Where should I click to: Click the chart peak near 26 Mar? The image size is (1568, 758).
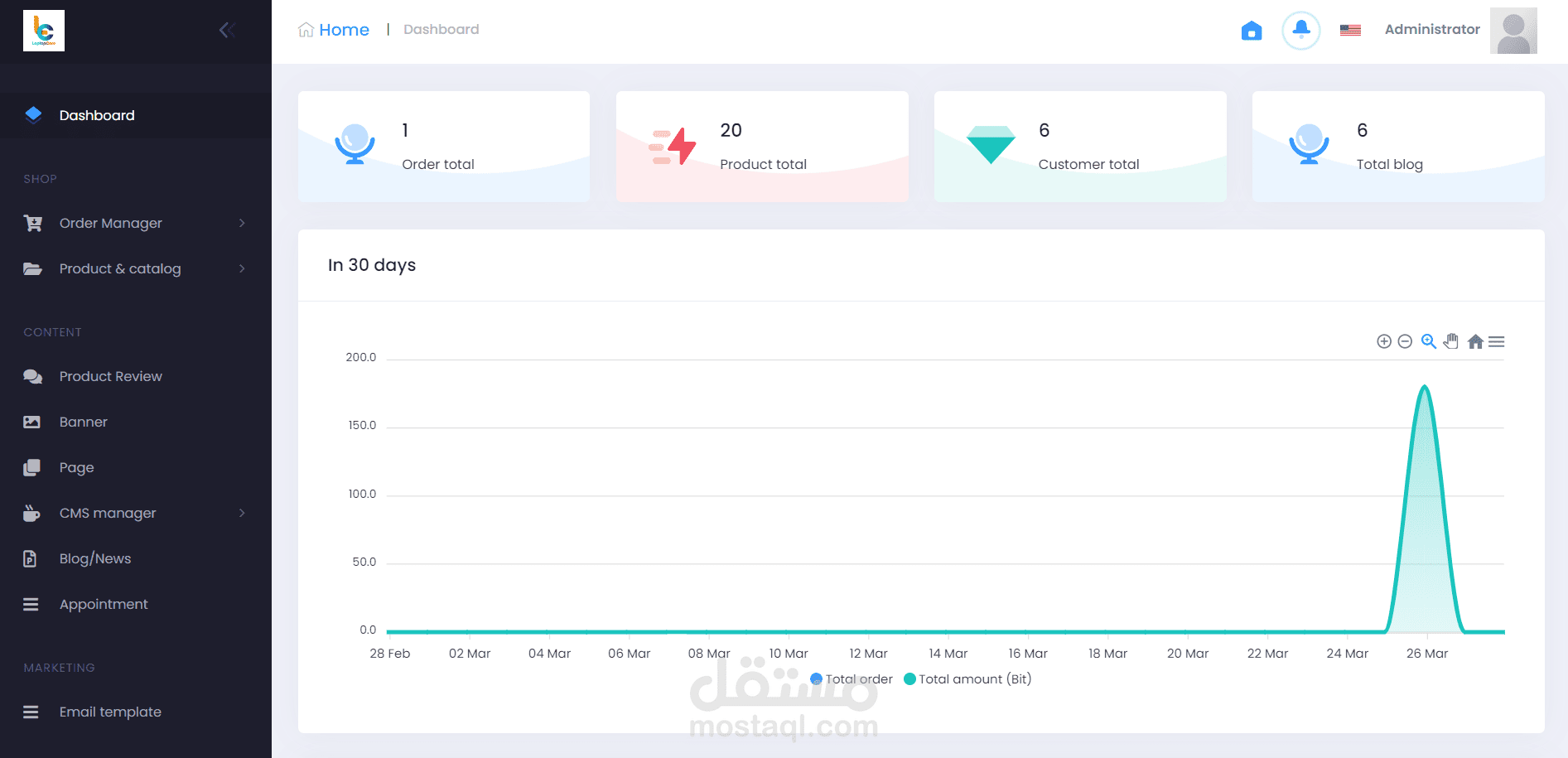click(1425, 387)
